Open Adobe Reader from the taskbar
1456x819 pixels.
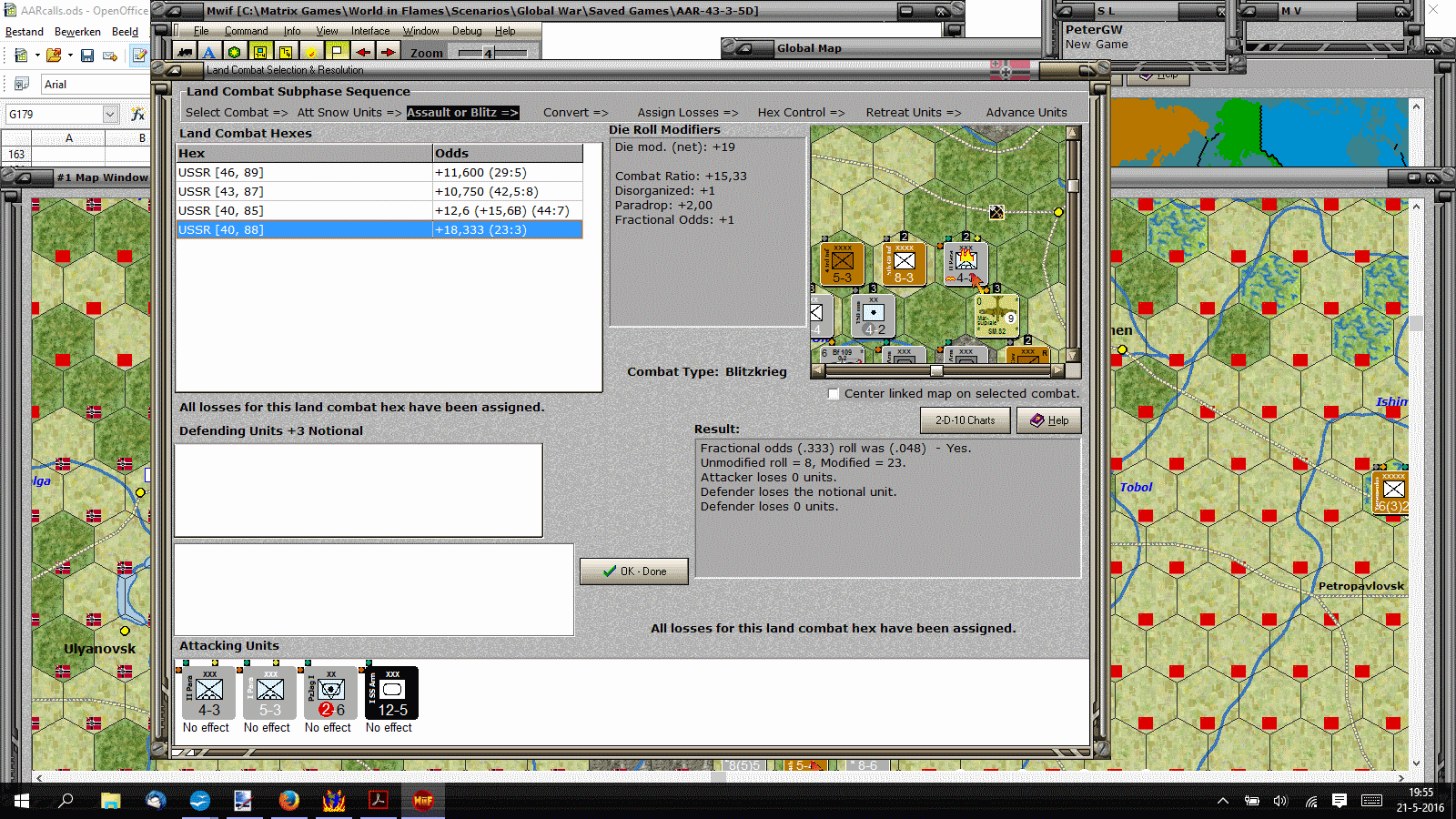379,801
